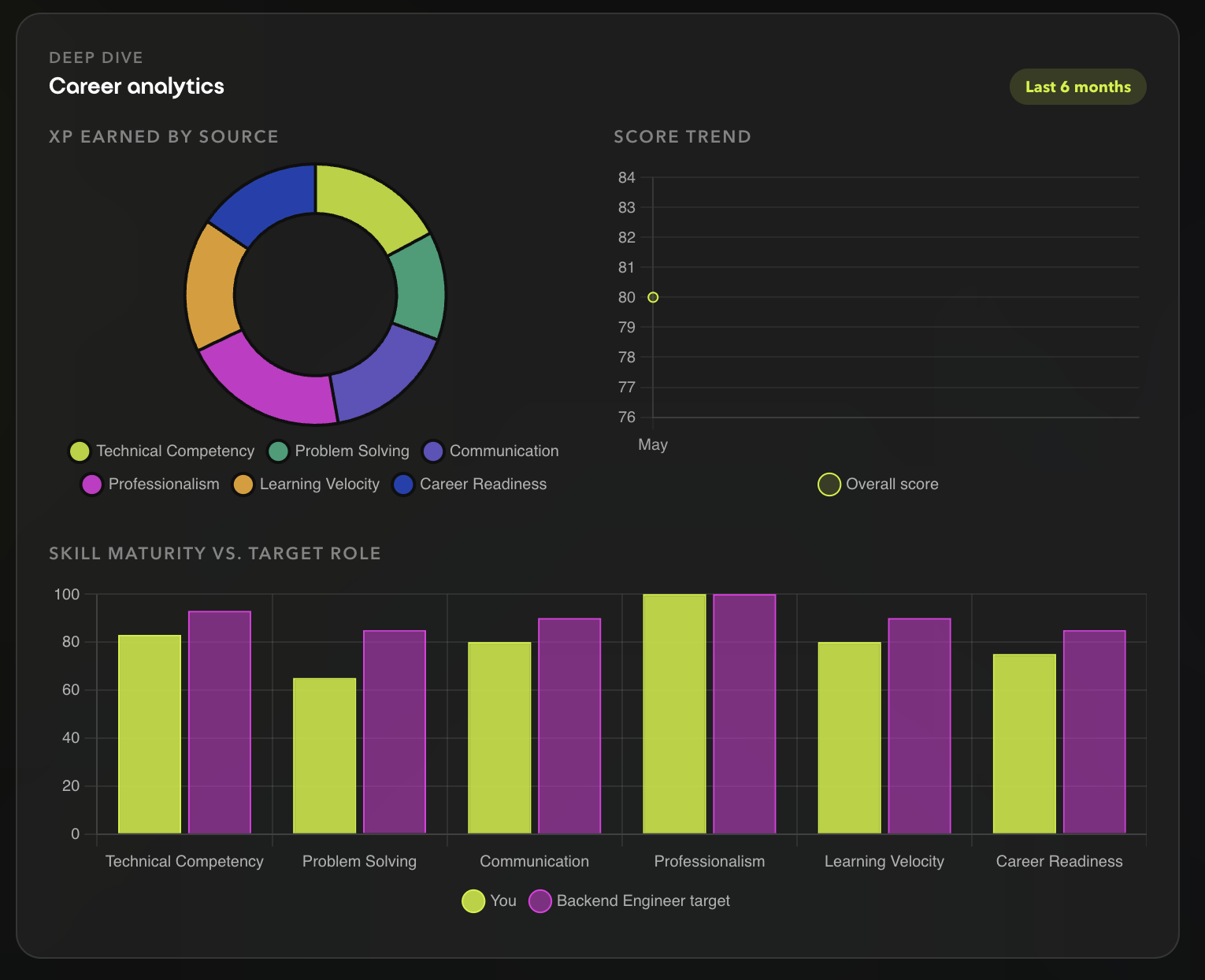The width and height of the screenshot is (1205, 980).
Task: Click the "May" axis label on Score Trend
Action: pyautogui.click(x=653, y=444)
